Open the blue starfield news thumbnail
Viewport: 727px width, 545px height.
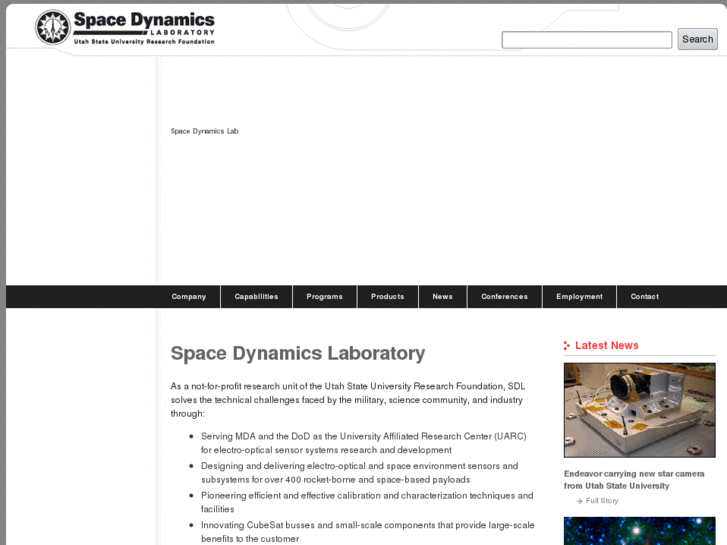[639, 531]
